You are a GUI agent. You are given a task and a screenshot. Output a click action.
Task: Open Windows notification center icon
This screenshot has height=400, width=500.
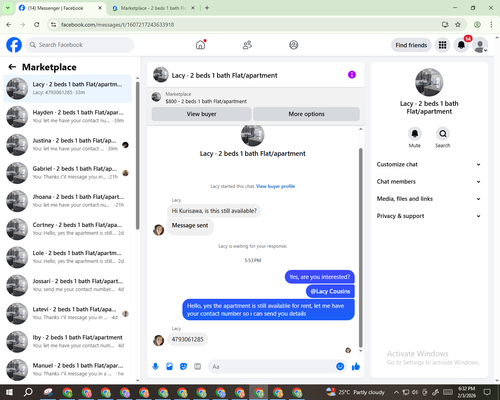point(487,392)
